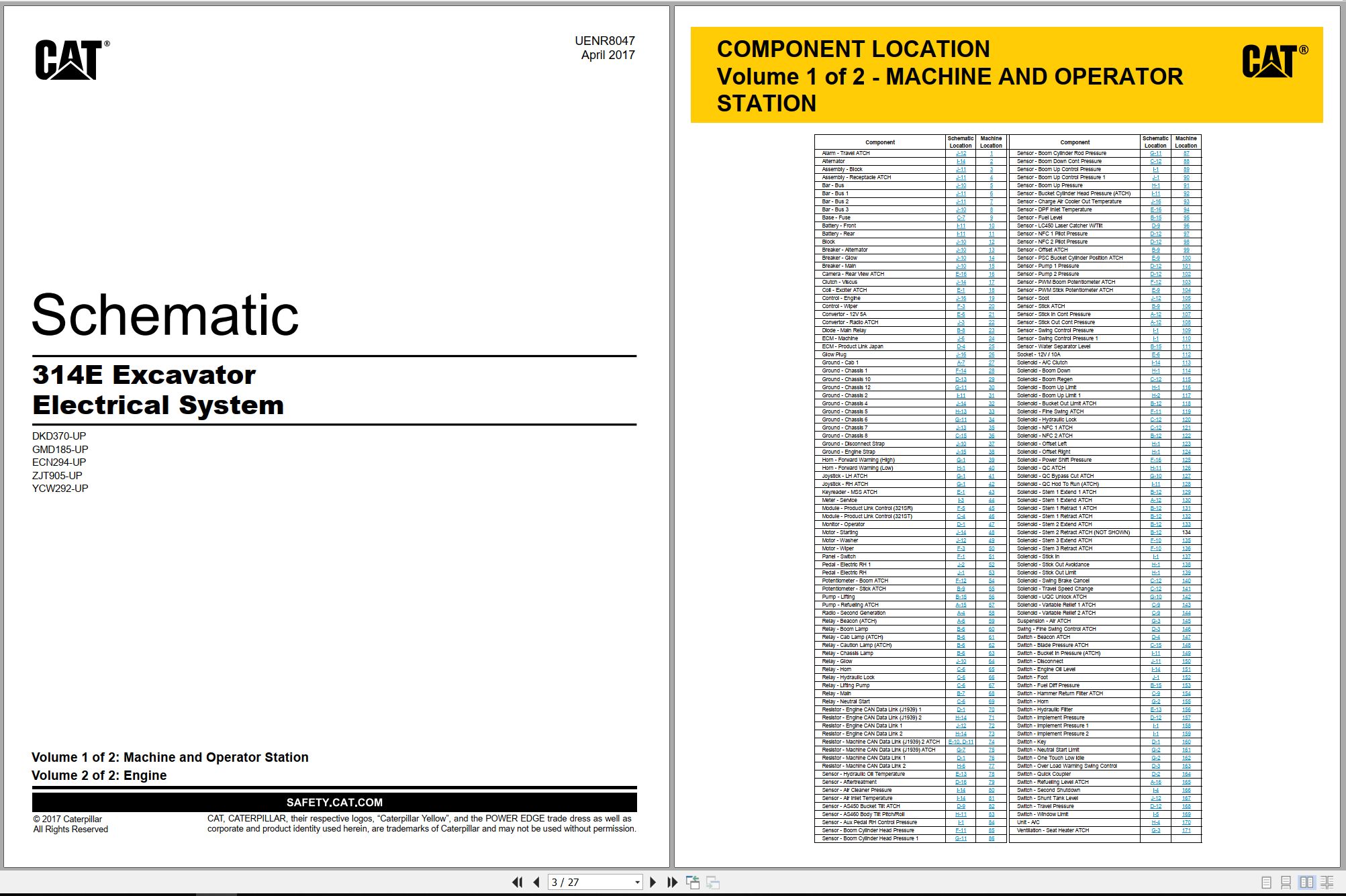1346x896 pixels.
Task: Open machine location 68 for Relay - Main
Action: click(991, 693)
